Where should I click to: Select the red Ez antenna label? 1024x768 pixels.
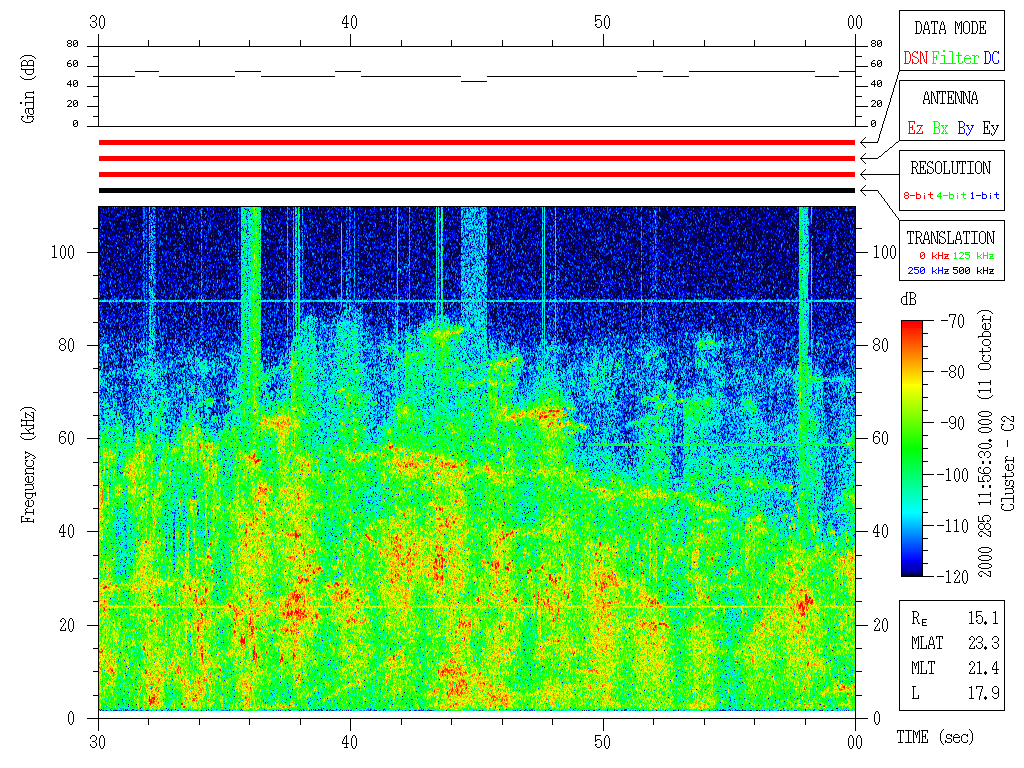(915, 129)
